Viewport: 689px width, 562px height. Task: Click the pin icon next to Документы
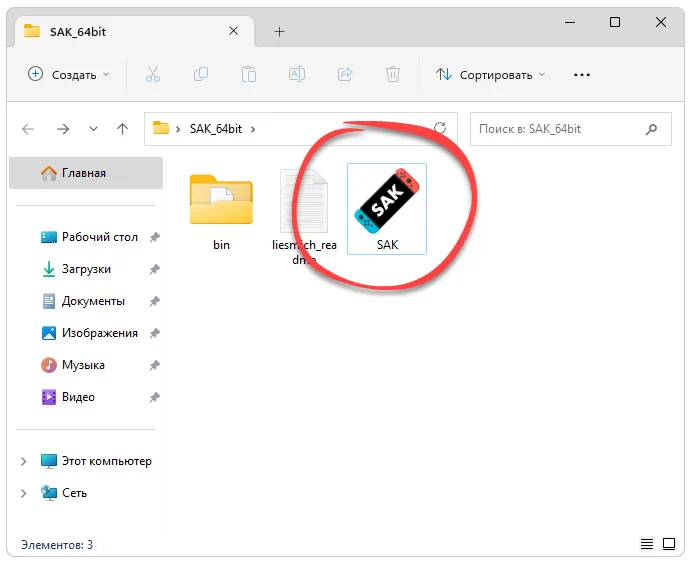154,301
